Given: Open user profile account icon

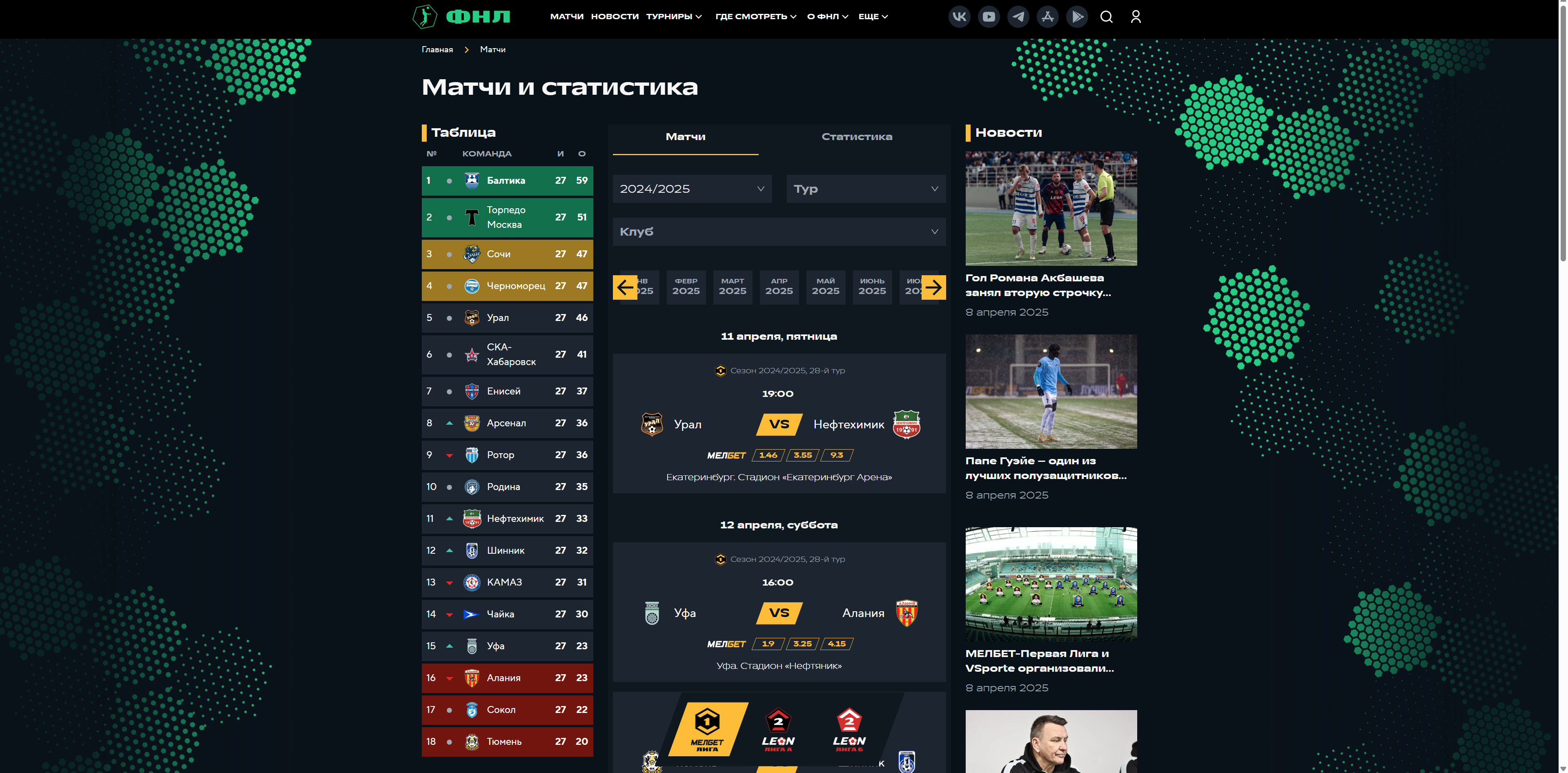Looking at the screenshot, I should (x=1136, y=16).
